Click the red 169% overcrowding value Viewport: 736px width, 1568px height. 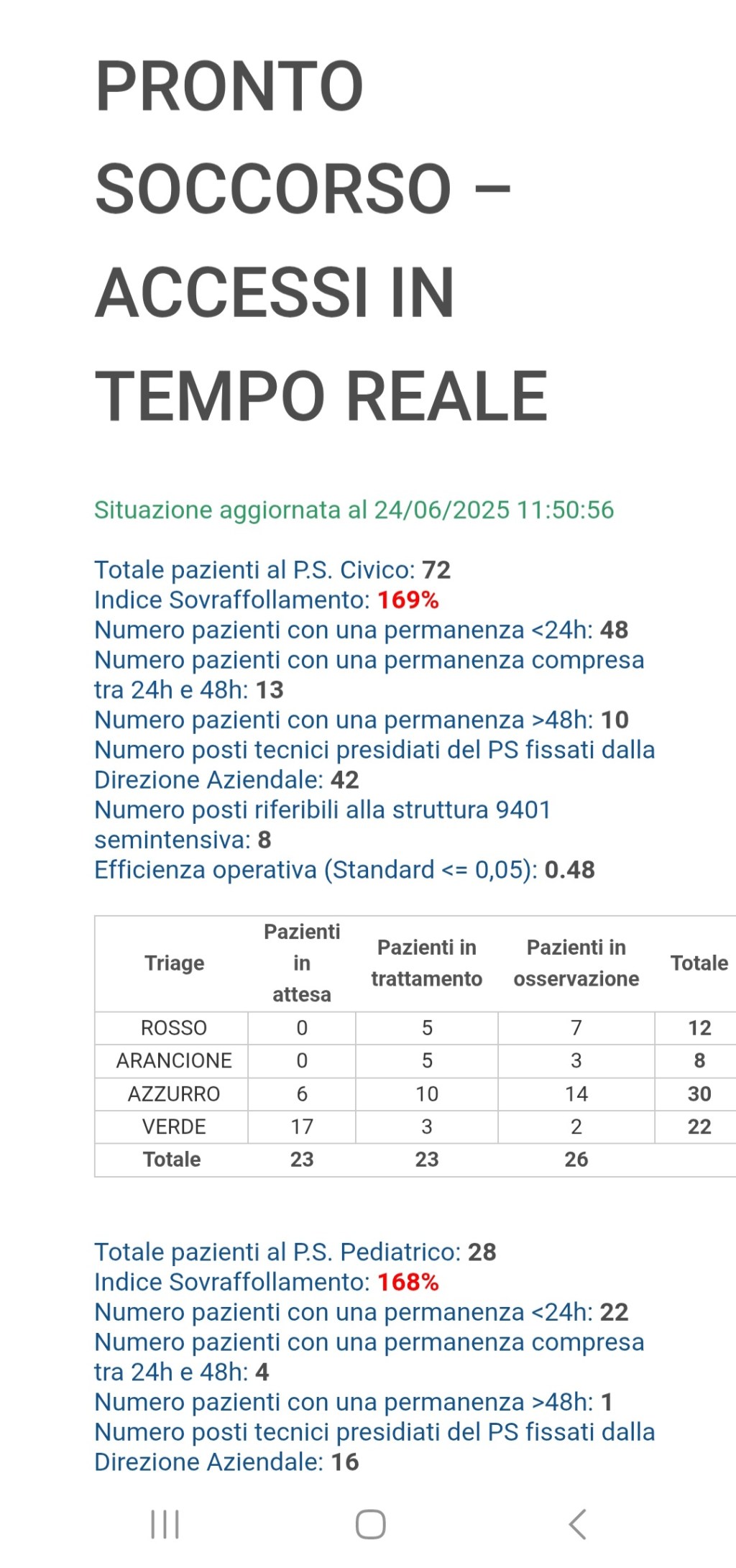coord(408,600)
